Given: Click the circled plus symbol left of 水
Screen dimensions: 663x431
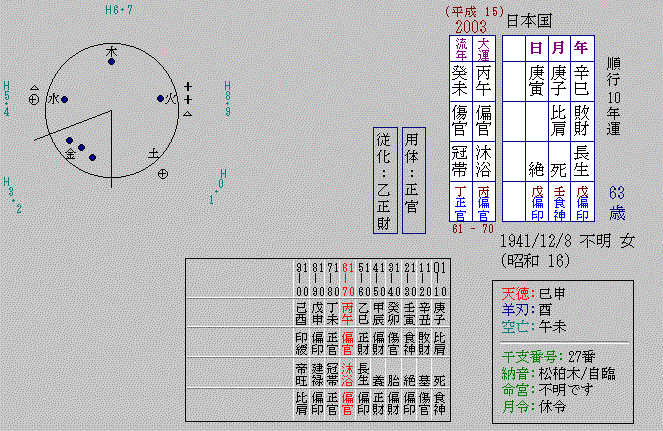Looking at the screenshot, I should (x=34, y=99).
